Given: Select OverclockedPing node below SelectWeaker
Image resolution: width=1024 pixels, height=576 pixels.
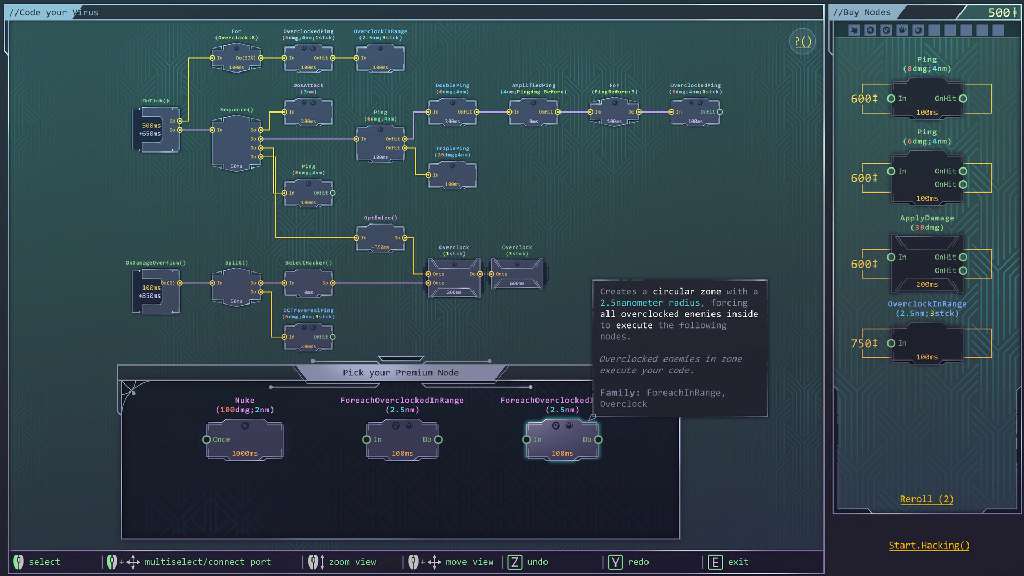Looking at the screenshot, I should coord(308,337).
